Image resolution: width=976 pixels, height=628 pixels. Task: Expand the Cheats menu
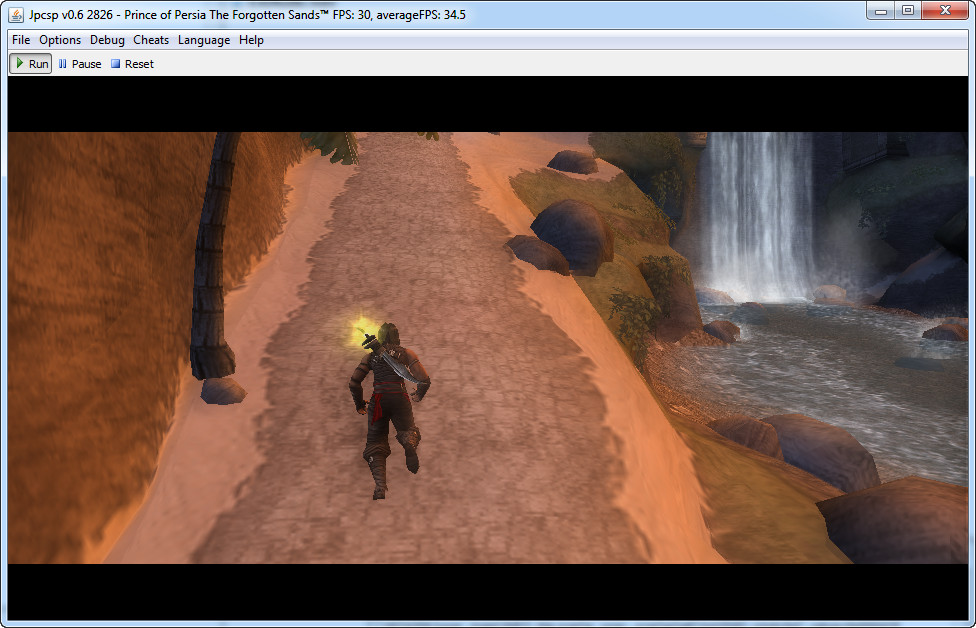151,40
